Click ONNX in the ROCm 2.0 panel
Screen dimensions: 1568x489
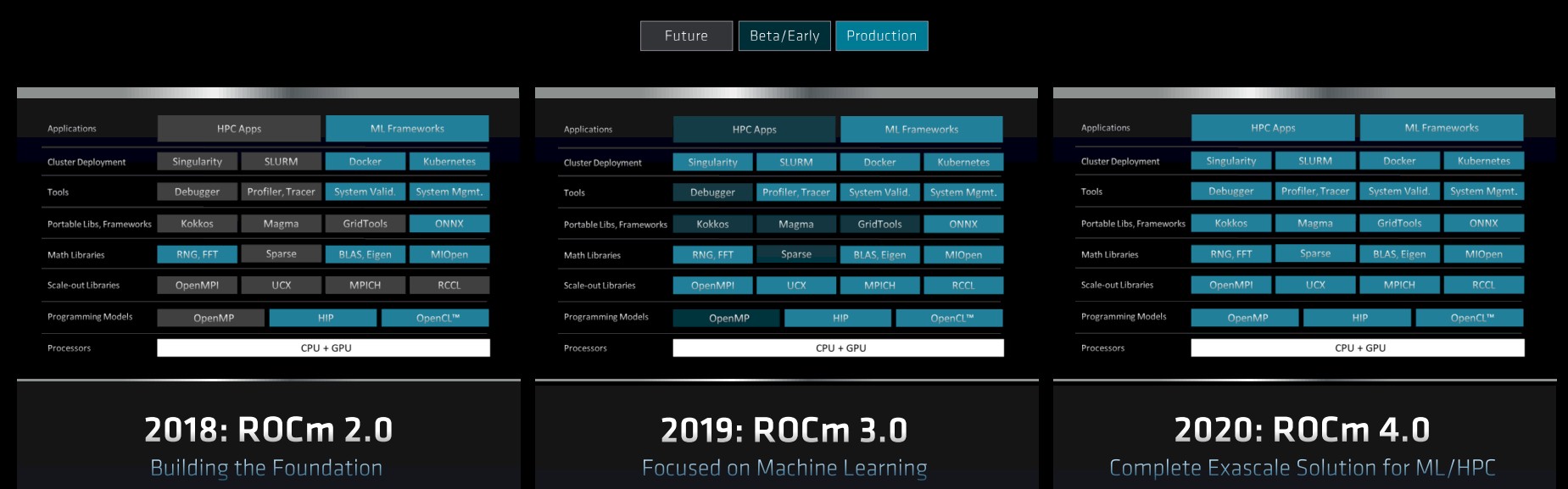point(449,224)
